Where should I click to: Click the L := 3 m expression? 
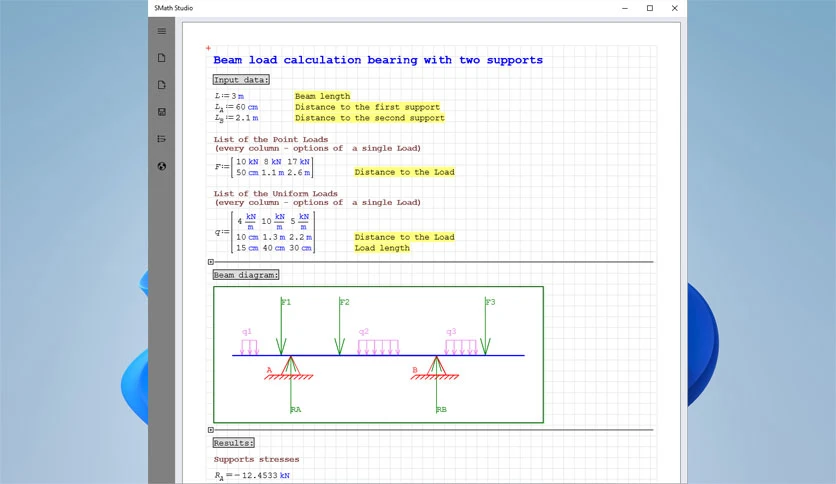coord(229,96)
